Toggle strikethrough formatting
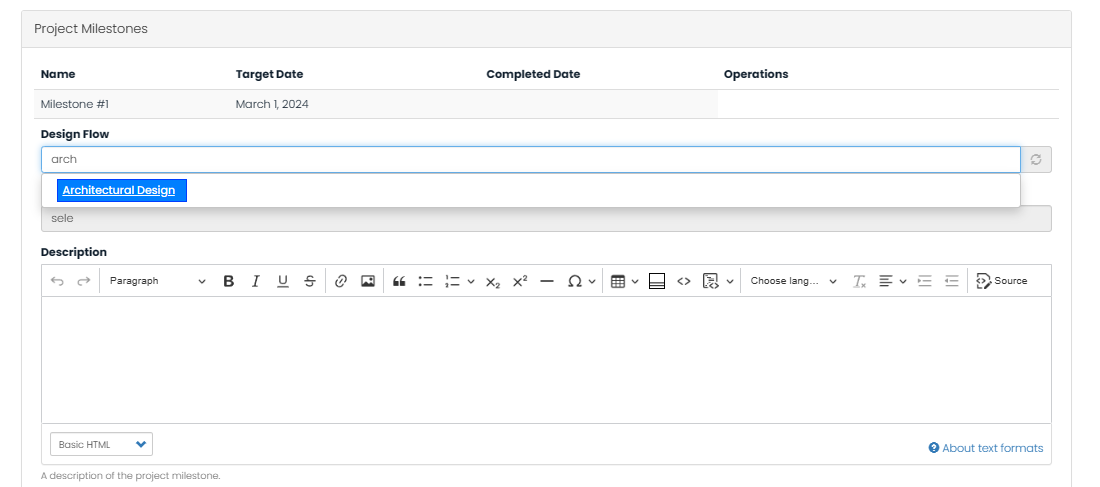The width and height of the screenshot is (1100, 487). [309, 281]
